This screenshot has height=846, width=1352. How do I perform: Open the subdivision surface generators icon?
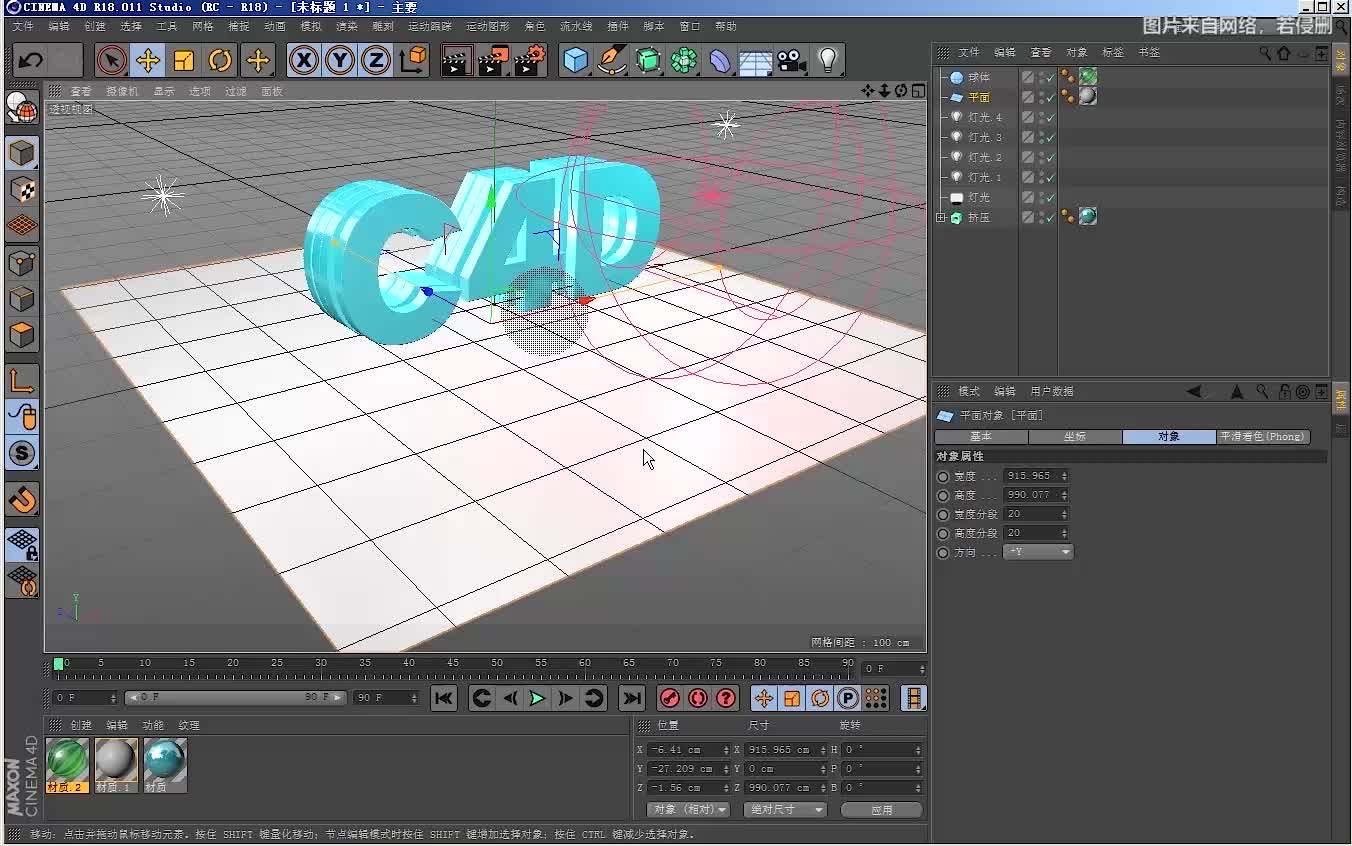[x=648, y=61]
